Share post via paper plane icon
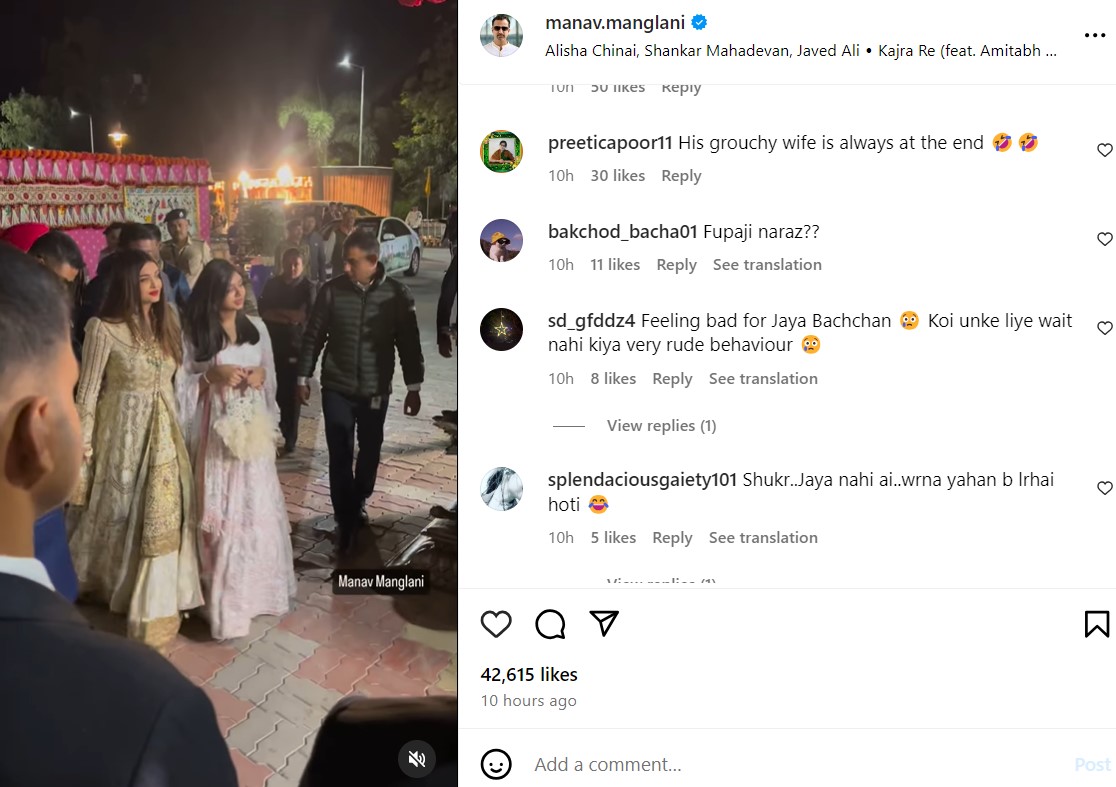The height and width of the screenshot is (787, 1116). (x=604, y=624)
